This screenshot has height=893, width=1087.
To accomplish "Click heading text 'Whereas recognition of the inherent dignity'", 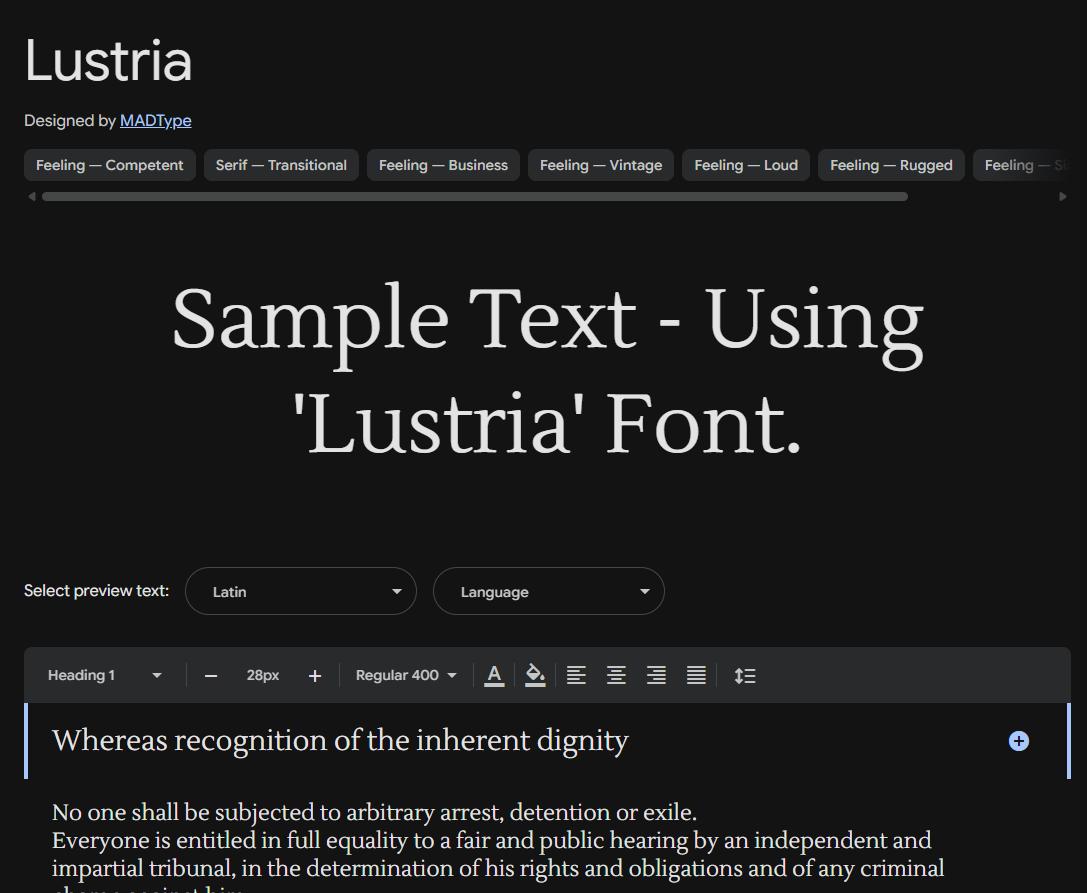I will (x=340, y=740).
